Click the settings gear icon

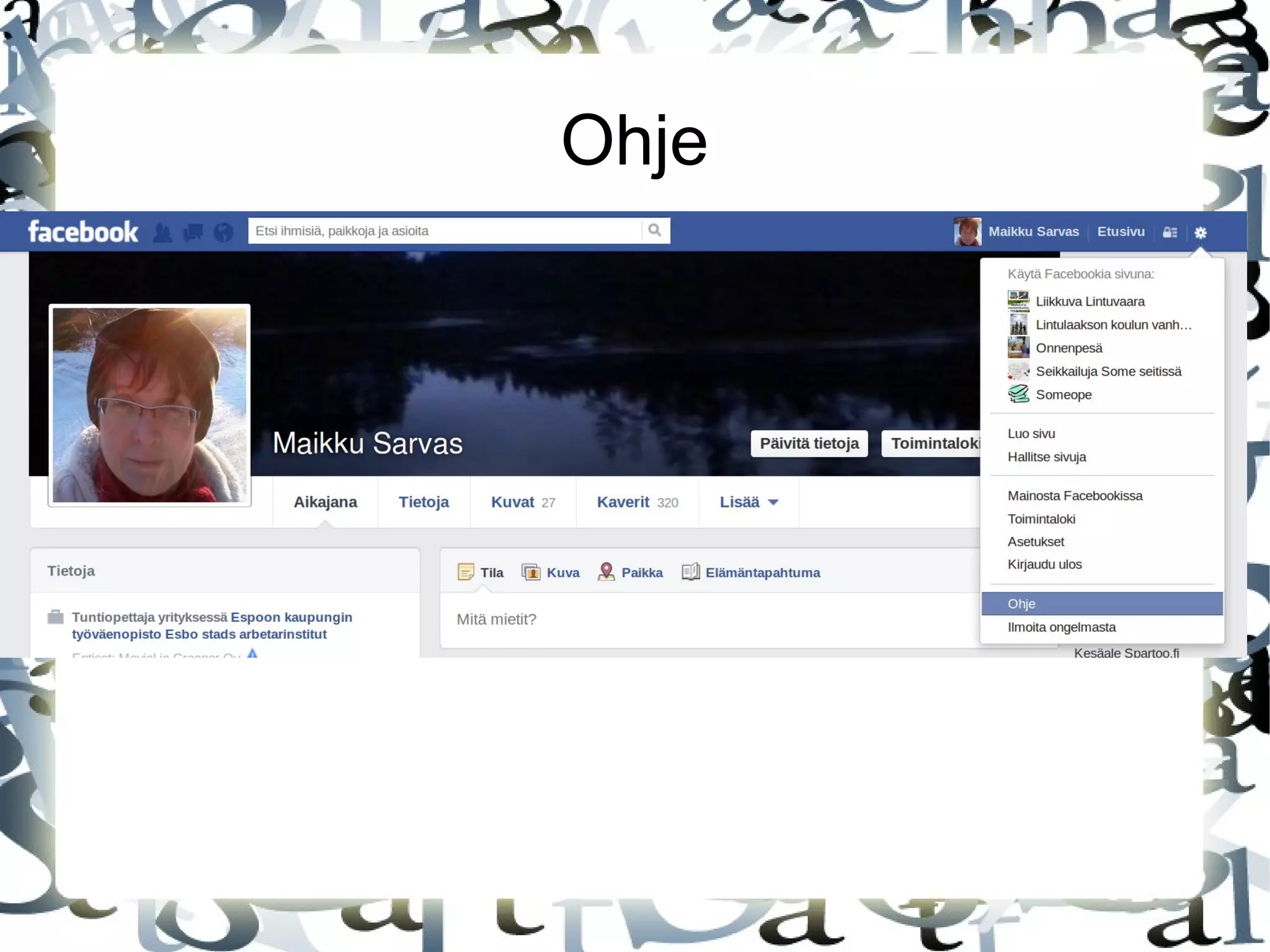(x=1201, y=233)
